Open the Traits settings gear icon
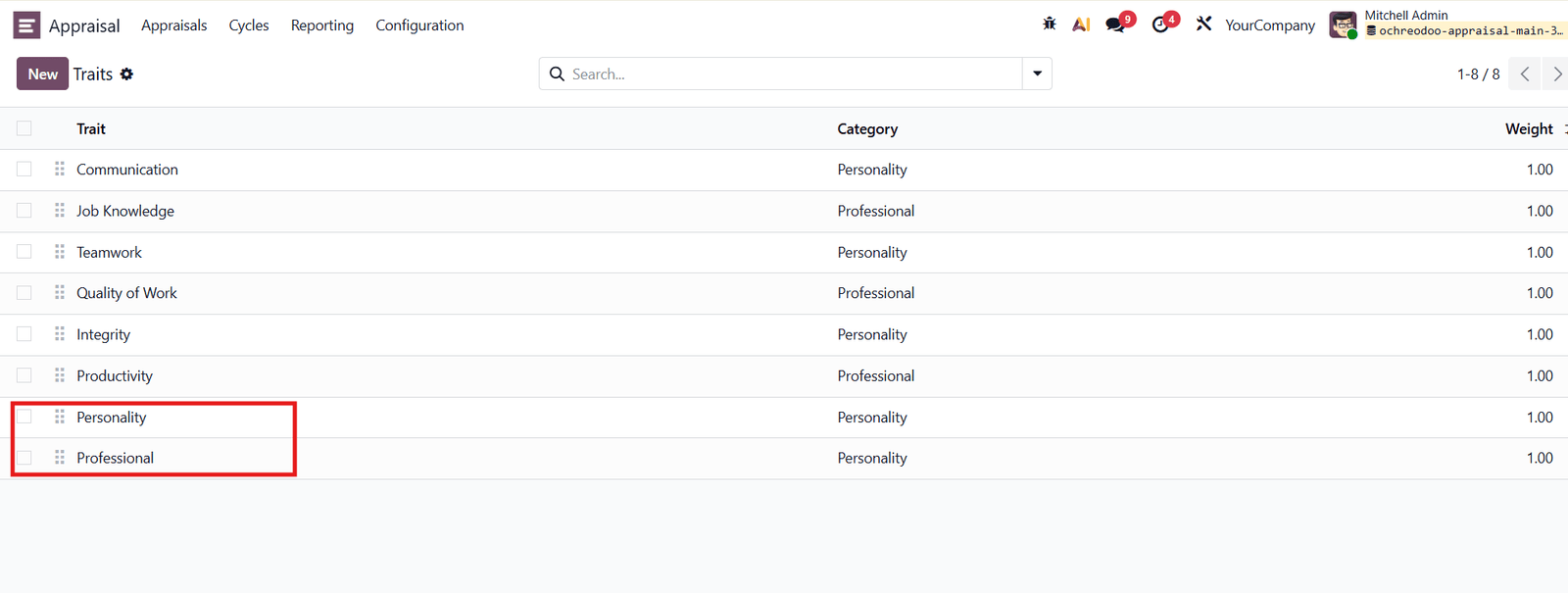This screenshot has width=1568, height=593. point(126,74)
